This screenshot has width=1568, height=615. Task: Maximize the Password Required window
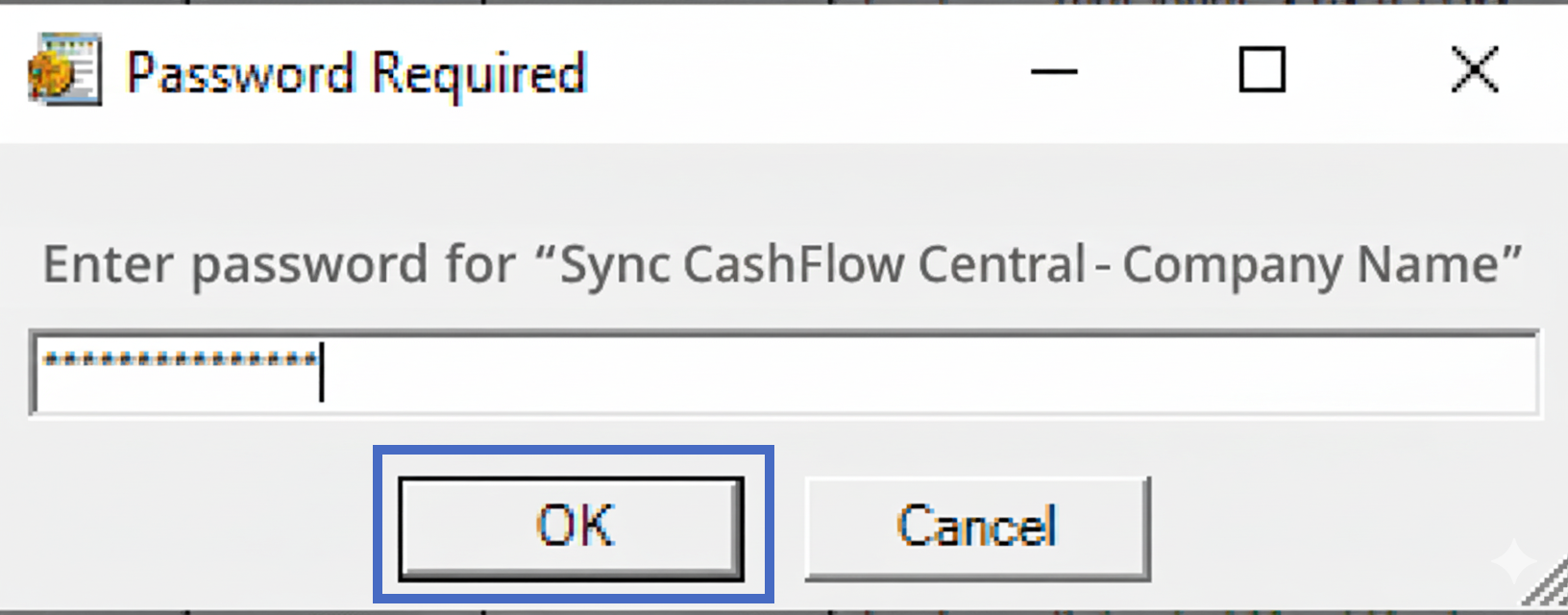[1262, 70]
